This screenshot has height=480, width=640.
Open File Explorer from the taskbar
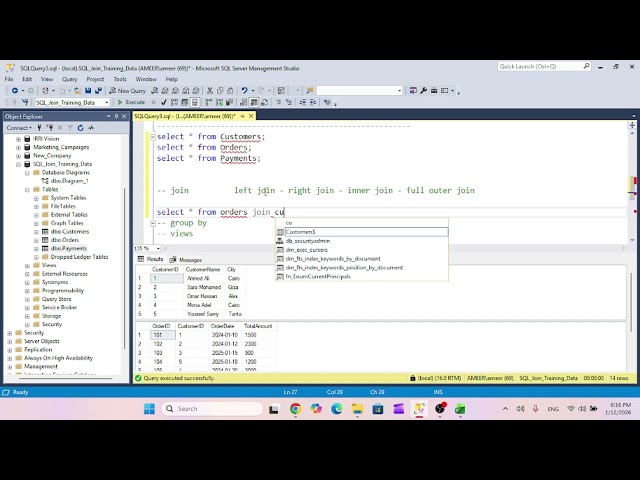357,409
